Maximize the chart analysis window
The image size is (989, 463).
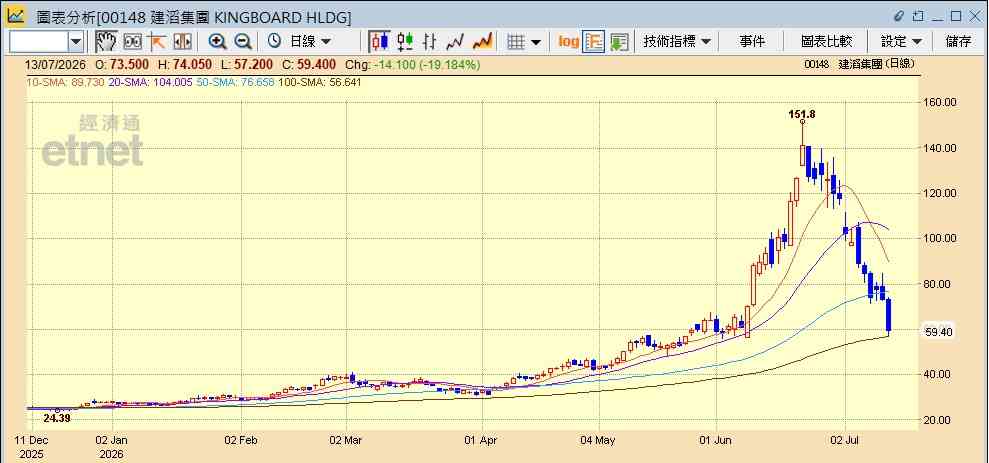956,16
